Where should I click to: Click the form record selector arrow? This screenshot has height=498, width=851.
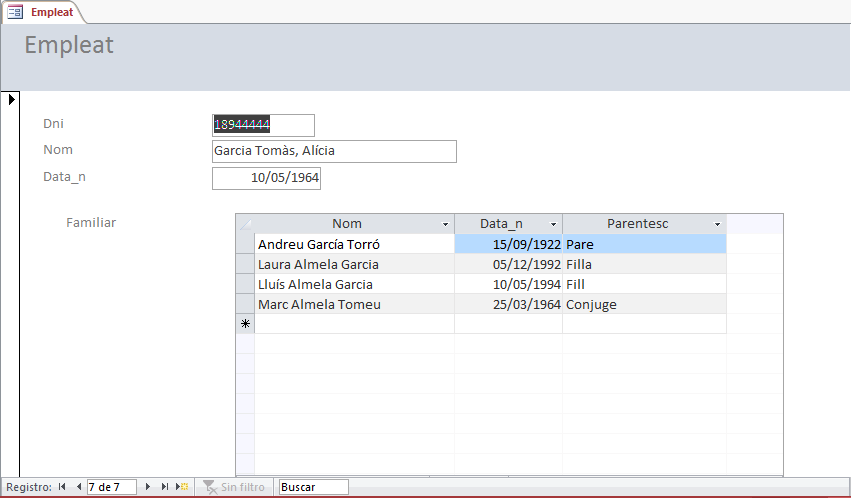11,99
